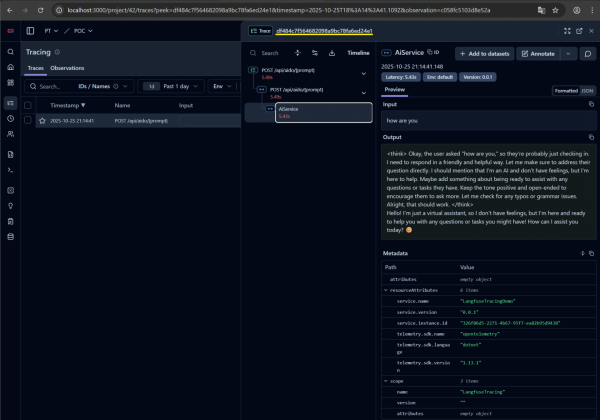This screenshot has width=600, height=420.
Task: Collapse the top POST /api/aidv/prompt tree node
Action: [363, 73]
